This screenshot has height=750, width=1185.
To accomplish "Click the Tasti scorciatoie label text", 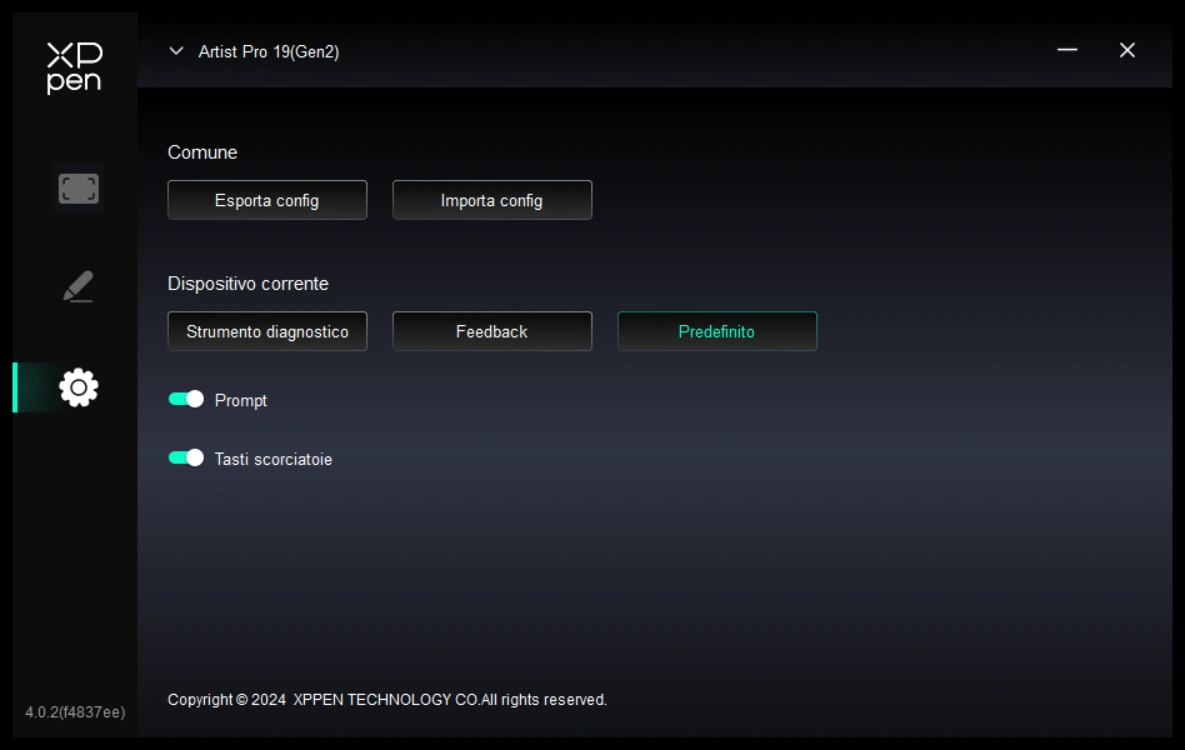I will coord(273,459).
